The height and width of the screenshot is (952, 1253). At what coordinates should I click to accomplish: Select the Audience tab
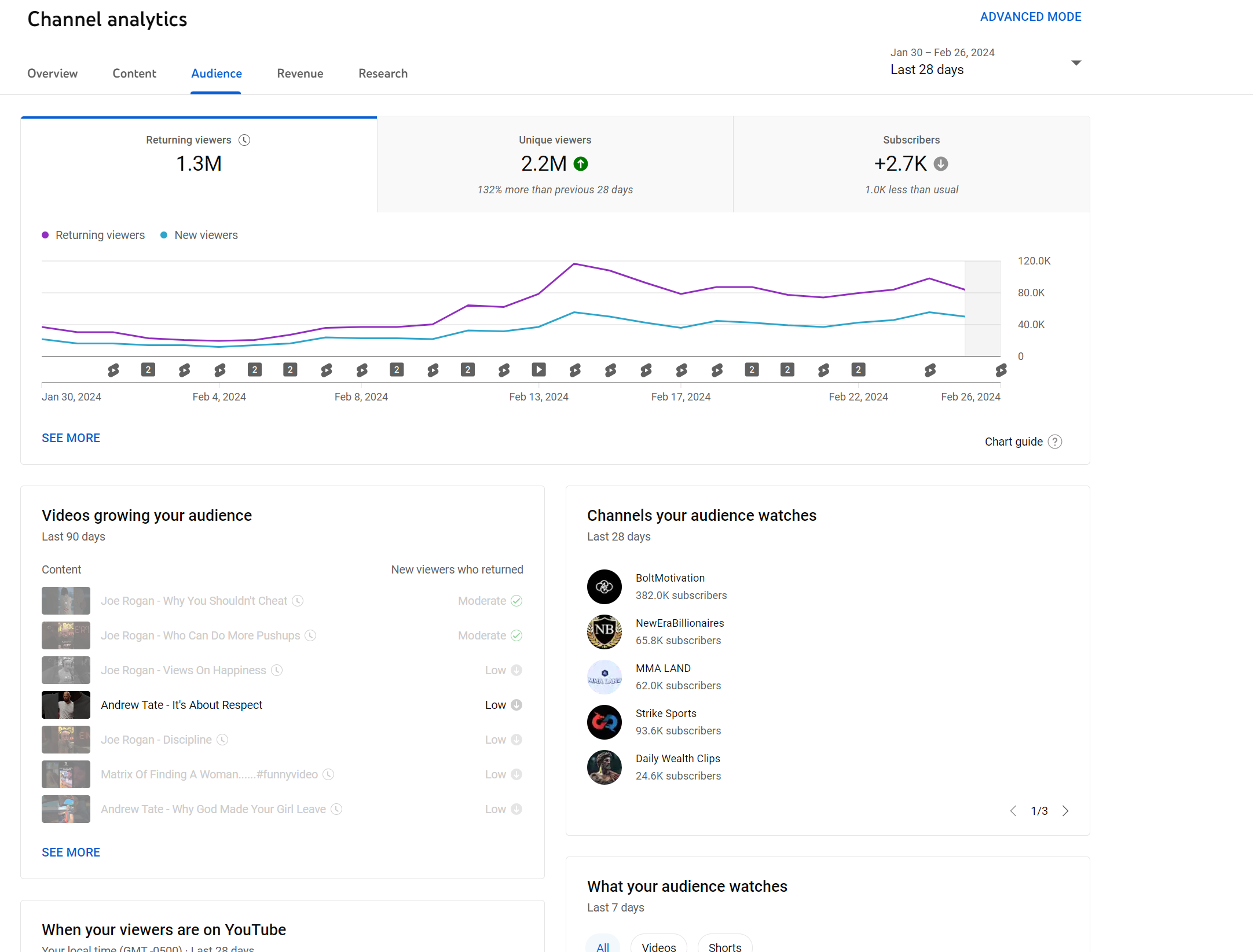217,73
